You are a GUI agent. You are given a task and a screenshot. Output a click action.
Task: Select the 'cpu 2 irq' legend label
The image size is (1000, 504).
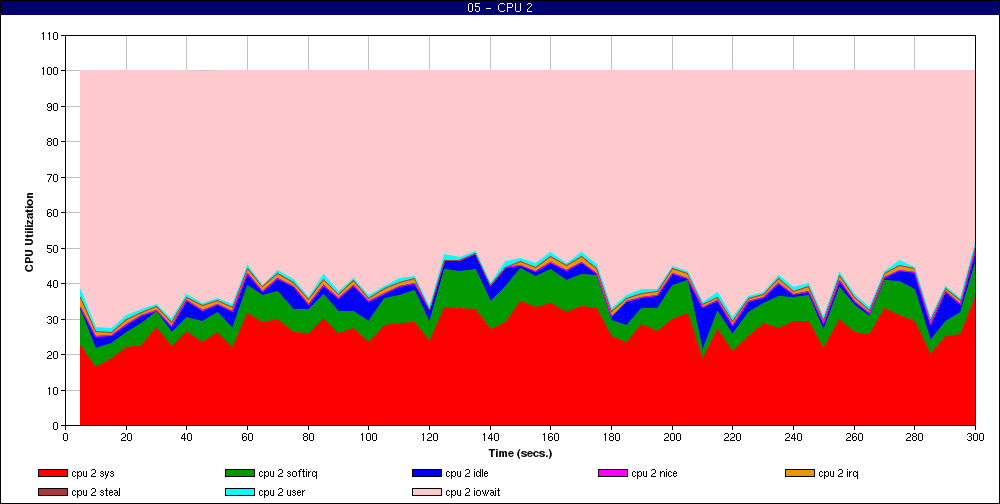coord(839,473)
